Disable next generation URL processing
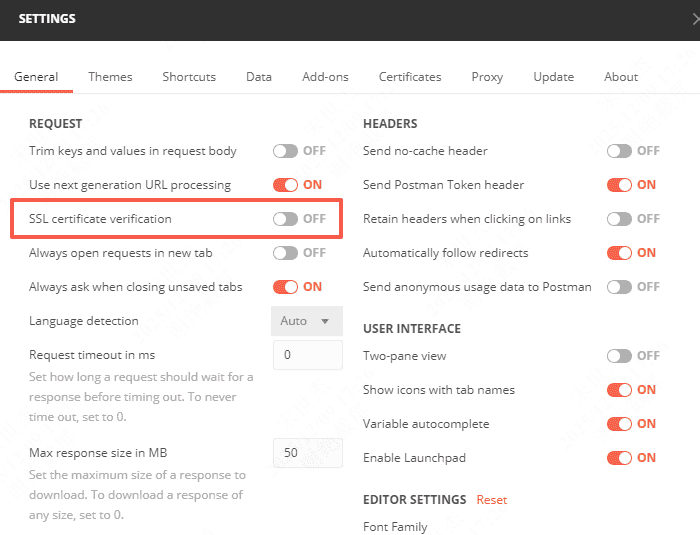Screen dimensions: 700x535 pyautogui.click(x=286, y=185)
